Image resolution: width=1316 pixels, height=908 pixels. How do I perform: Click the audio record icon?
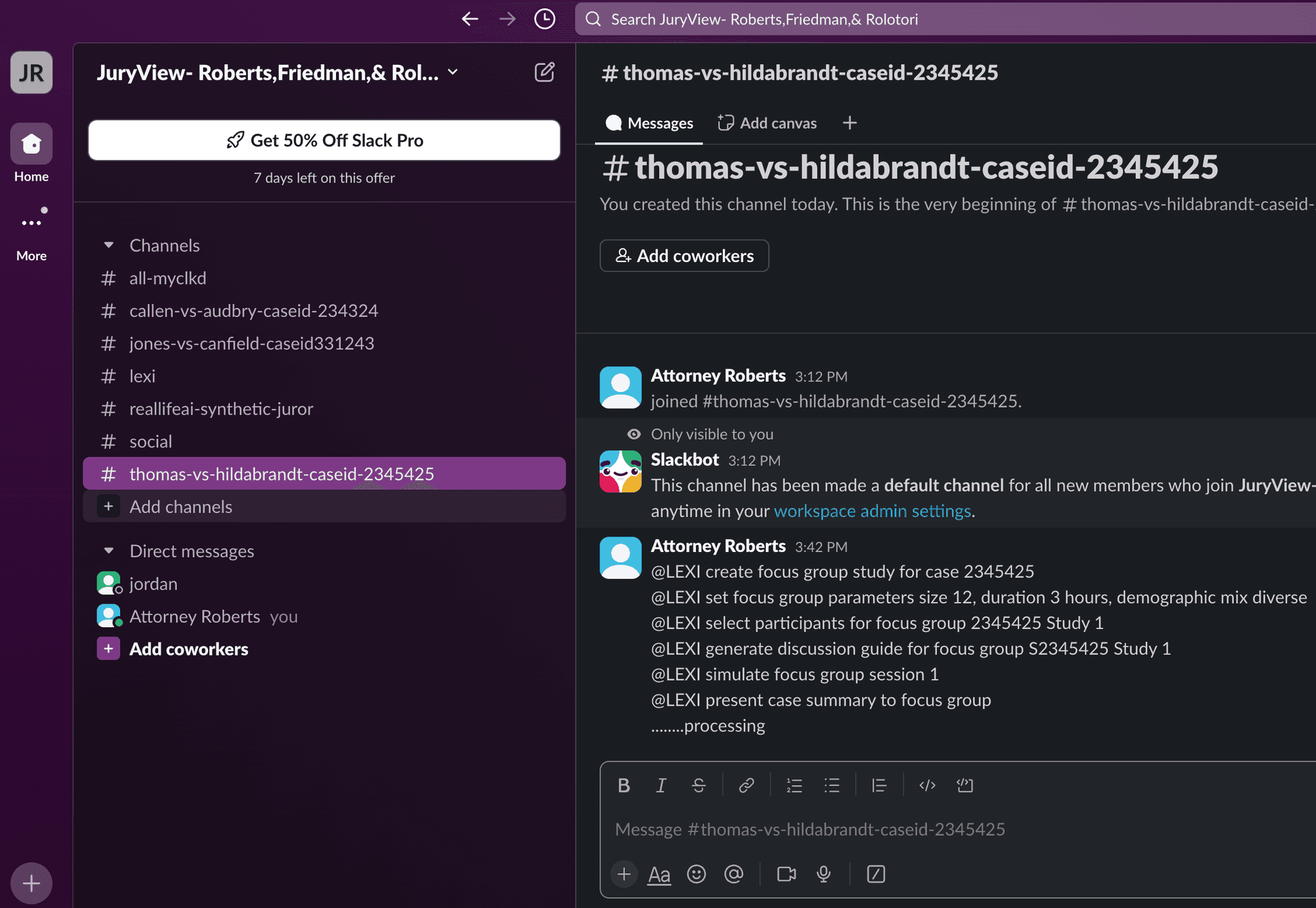click(x=824, y=873)
